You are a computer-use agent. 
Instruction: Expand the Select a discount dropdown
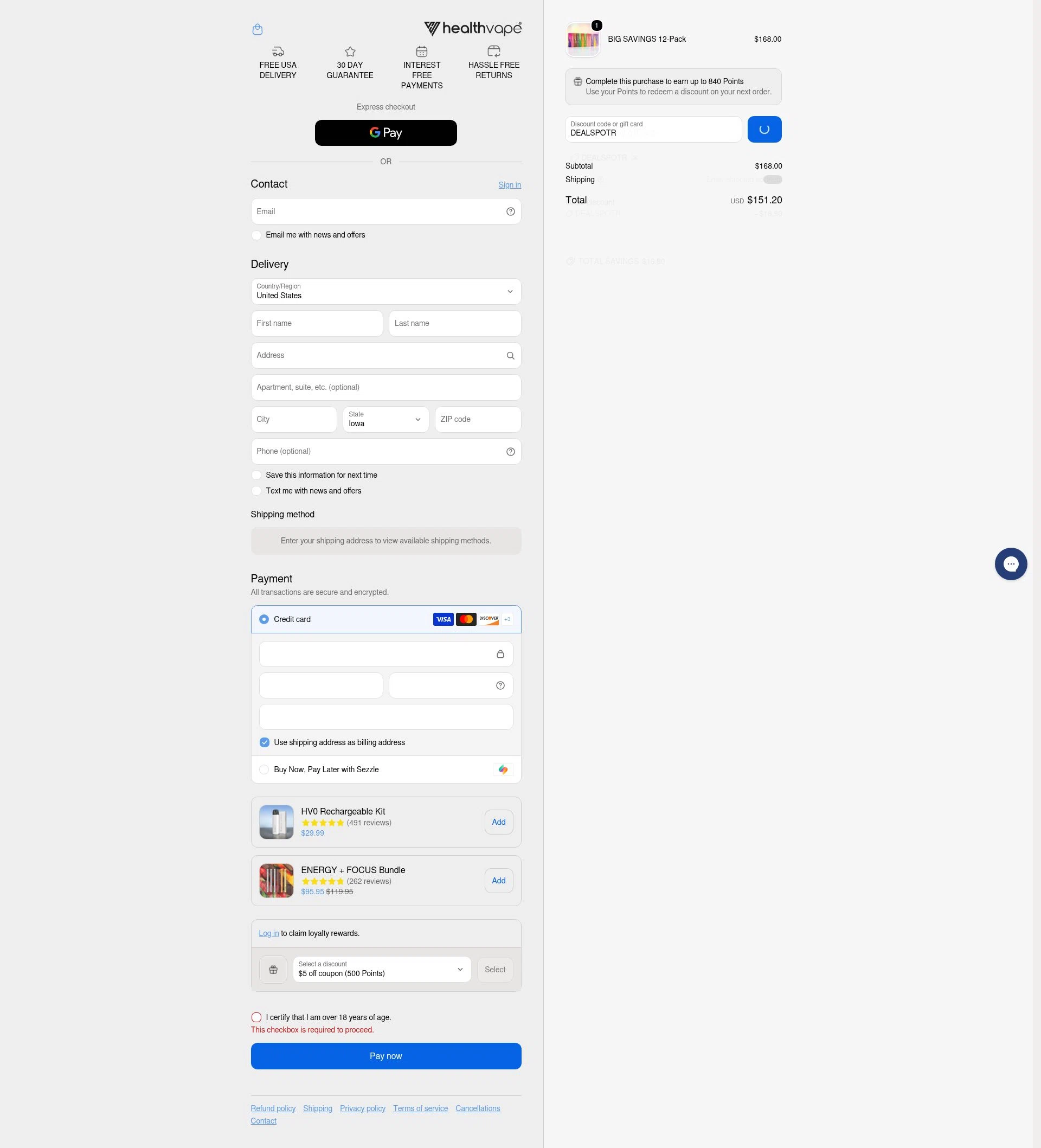point(382,970)
